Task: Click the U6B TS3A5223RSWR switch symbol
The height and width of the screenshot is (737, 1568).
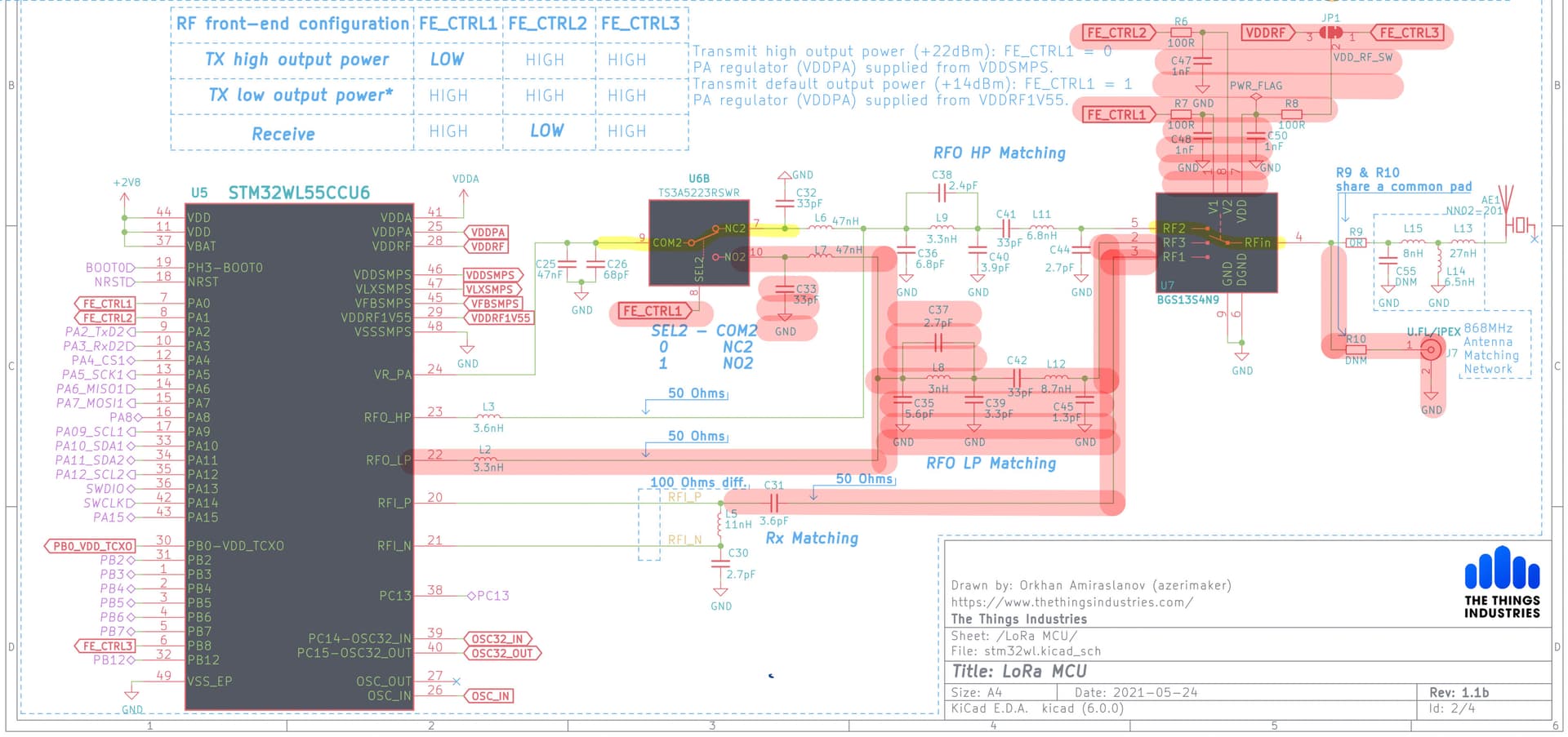Action: click(x=698, y=242)
